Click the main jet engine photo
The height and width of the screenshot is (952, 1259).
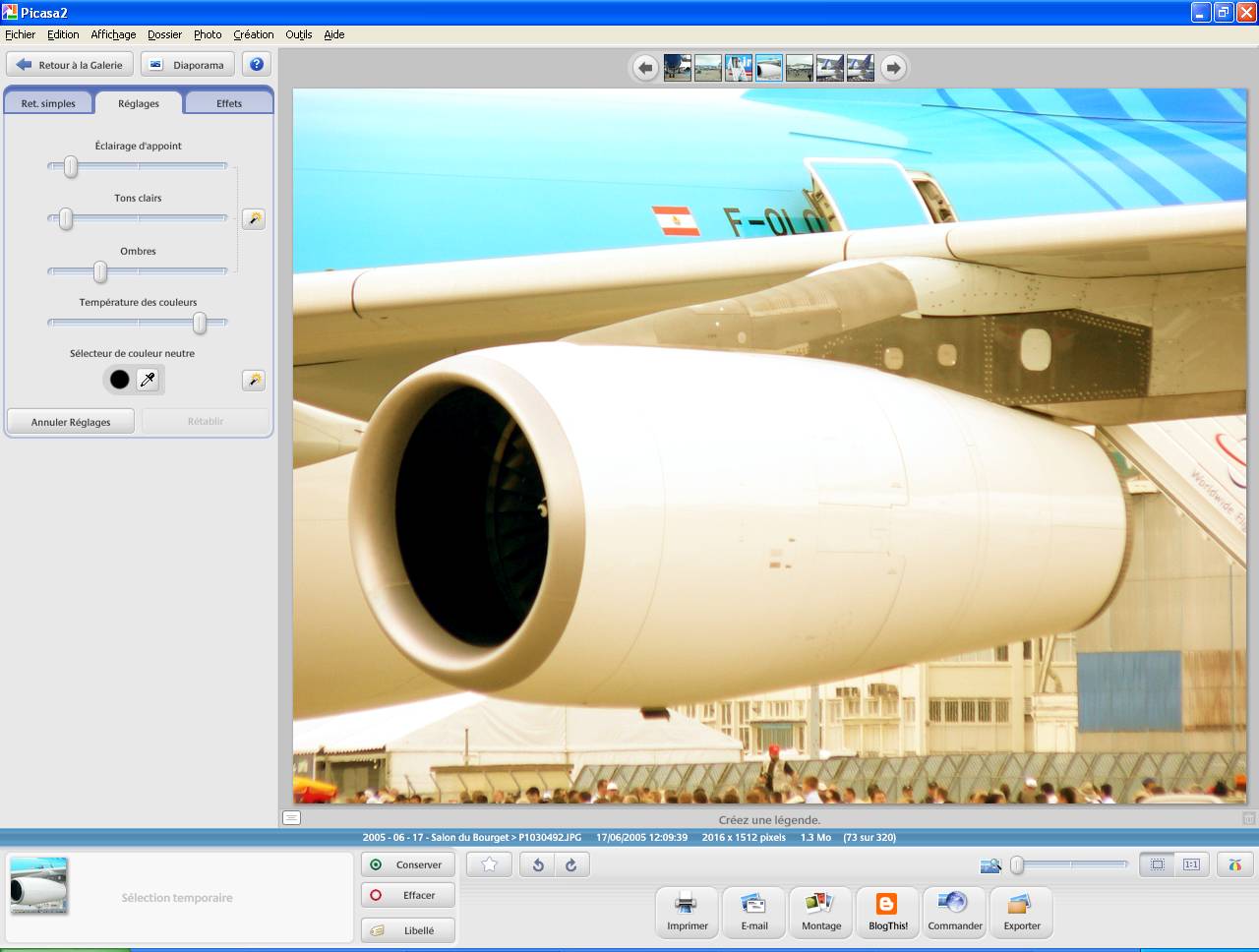pos(769,446)
